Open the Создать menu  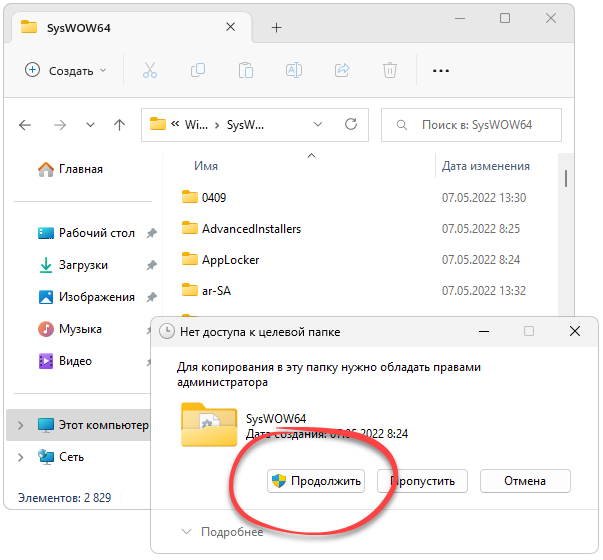tap(65, 71)
